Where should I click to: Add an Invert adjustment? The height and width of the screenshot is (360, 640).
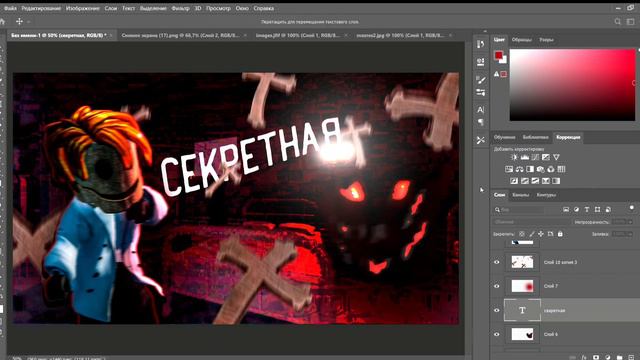point(514,181)
